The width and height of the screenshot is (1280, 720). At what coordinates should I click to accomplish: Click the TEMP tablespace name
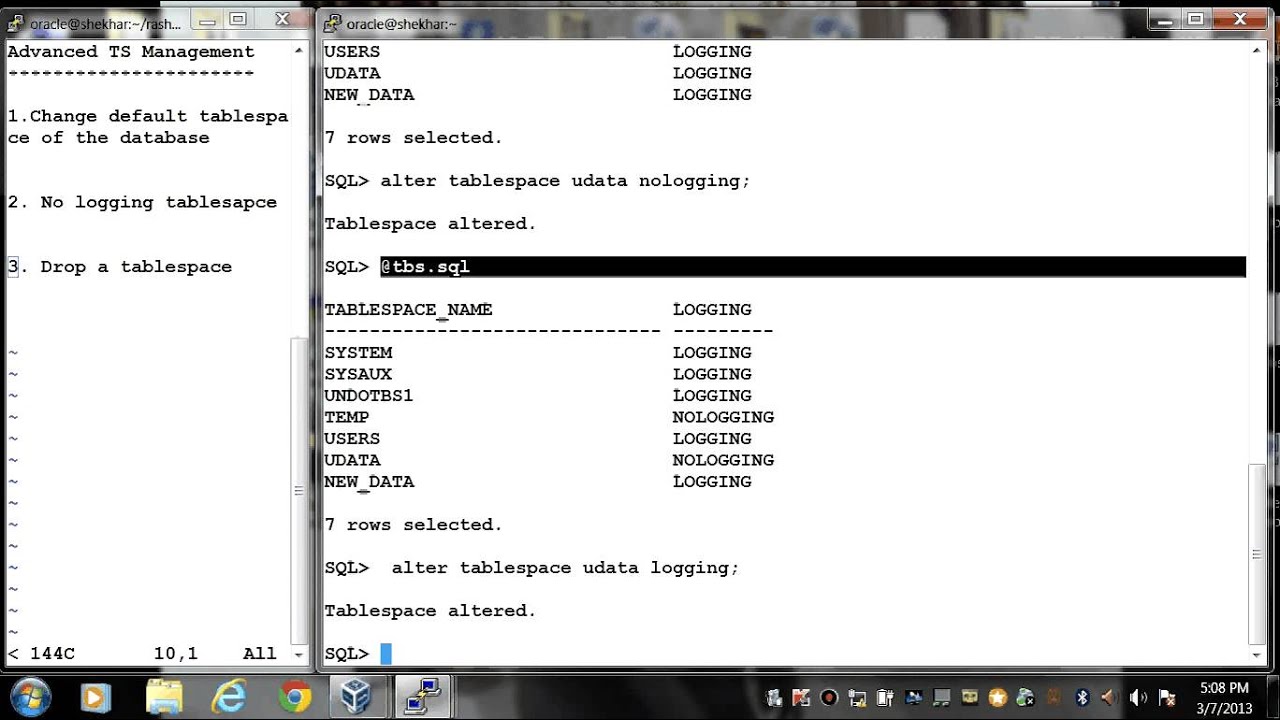click(347, 417)
